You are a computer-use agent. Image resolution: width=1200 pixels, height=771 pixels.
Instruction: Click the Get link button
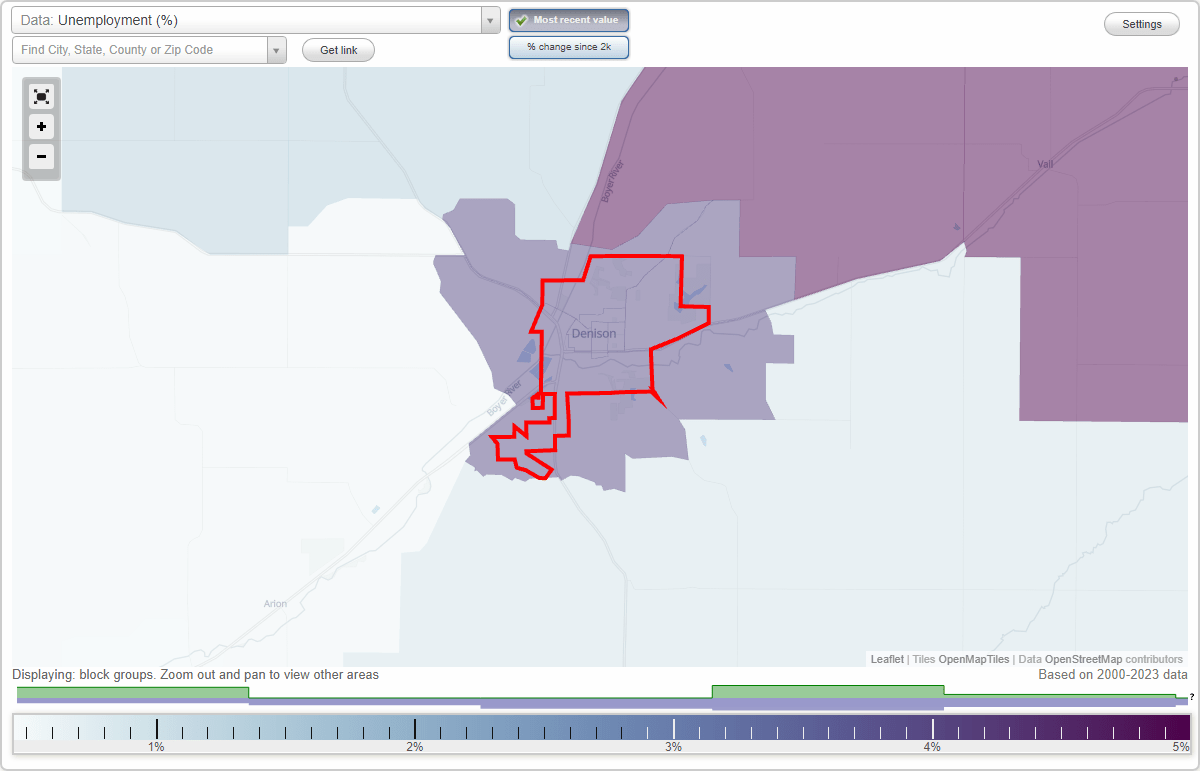click(337, 49)
